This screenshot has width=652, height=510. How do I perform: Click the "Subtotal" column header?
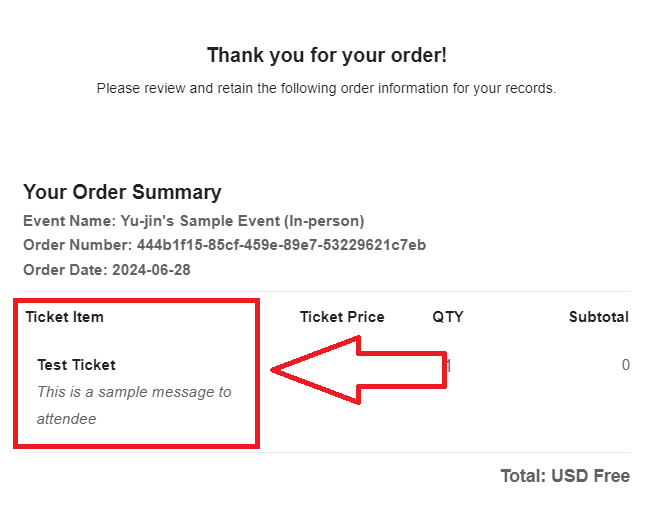(x=599, y=317)
